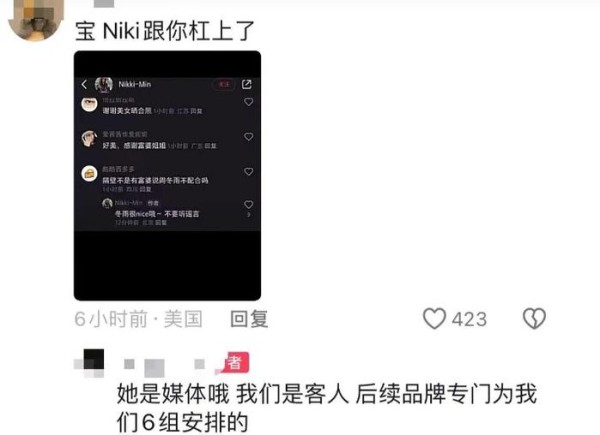This screenshot has width=600, height=435.
Task: Tap the share icon in the embedded screenshot
Action: pyautogui.click(x=247, y=84)
